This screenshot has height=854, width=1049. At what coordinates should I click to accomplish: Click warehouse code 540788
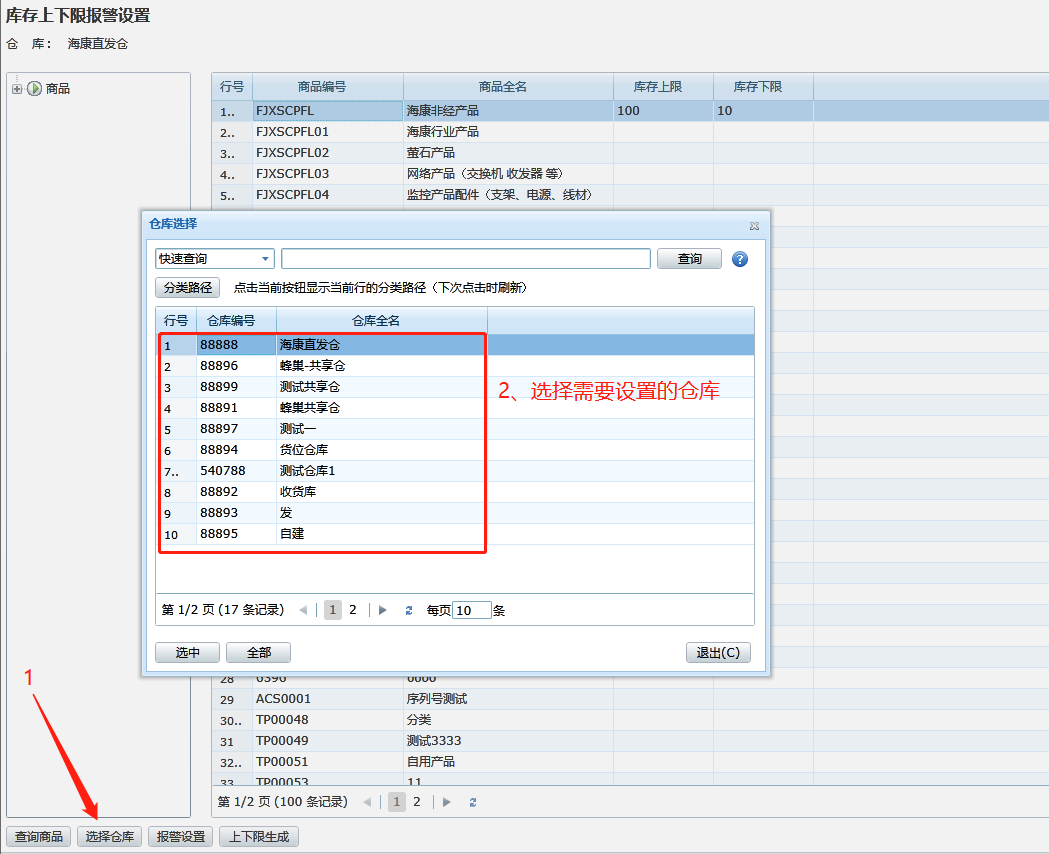(x=236, y=471)
